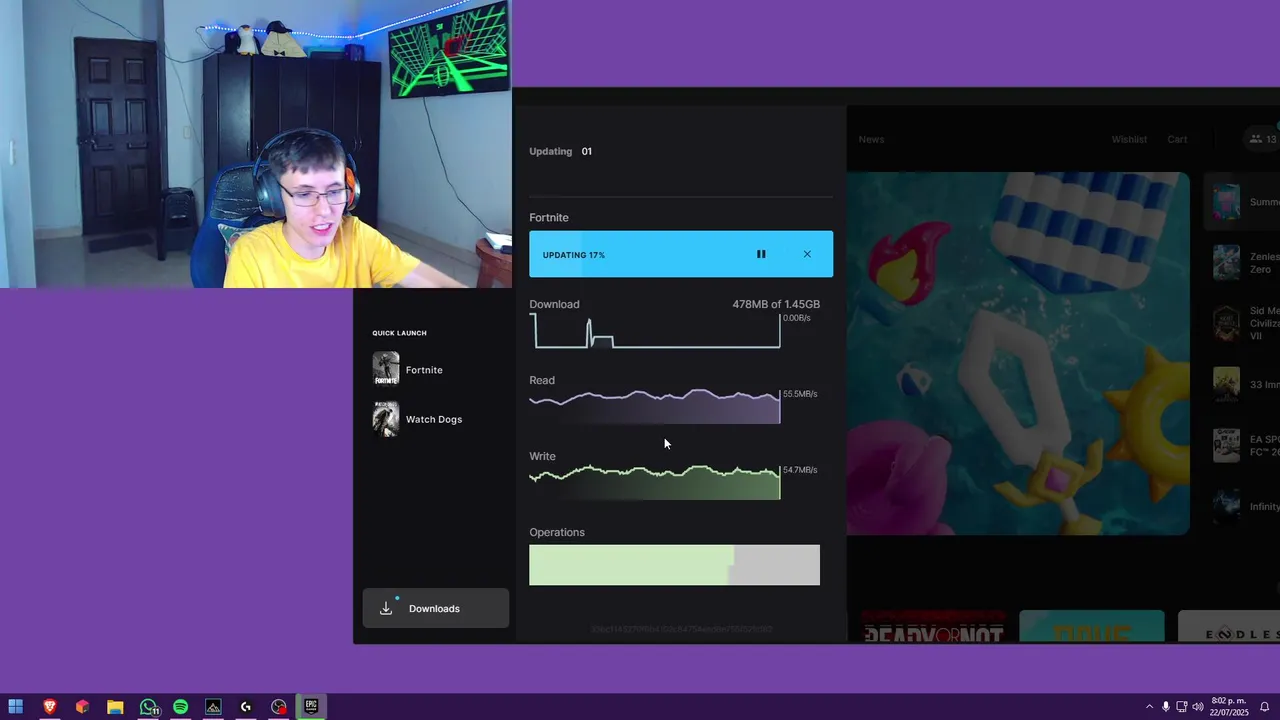Select the Summer item in featured list
This screenshot has width=1280, height=720.
coord(1243,201)
